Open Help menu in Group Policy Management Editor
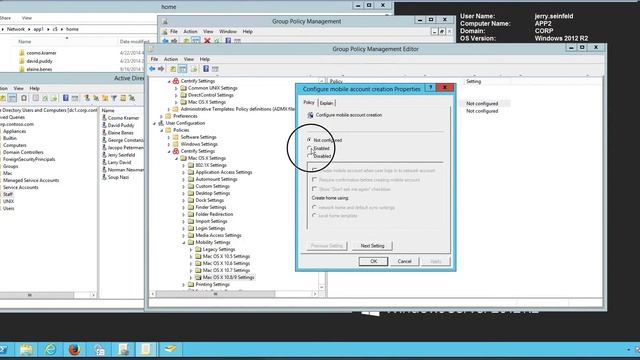This screenshot has width=640, height=360. point(204,59)
